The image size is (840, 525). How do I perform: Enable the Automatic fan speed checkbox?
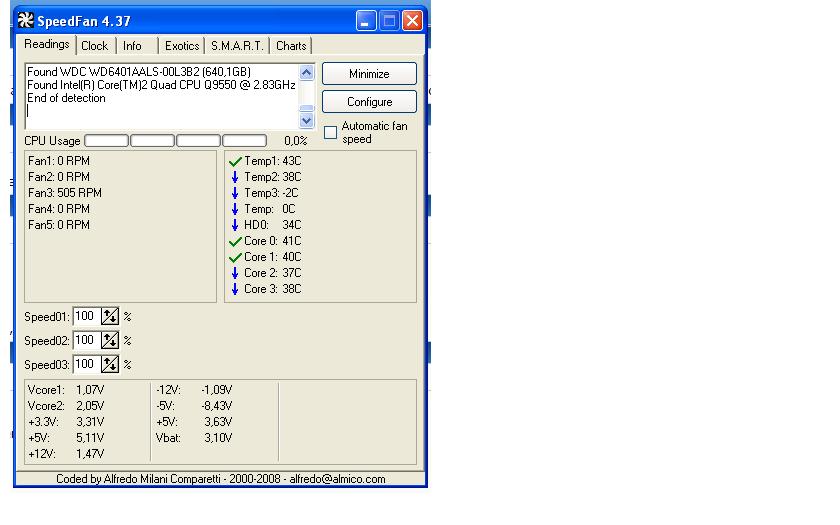[x=331, y=132]
